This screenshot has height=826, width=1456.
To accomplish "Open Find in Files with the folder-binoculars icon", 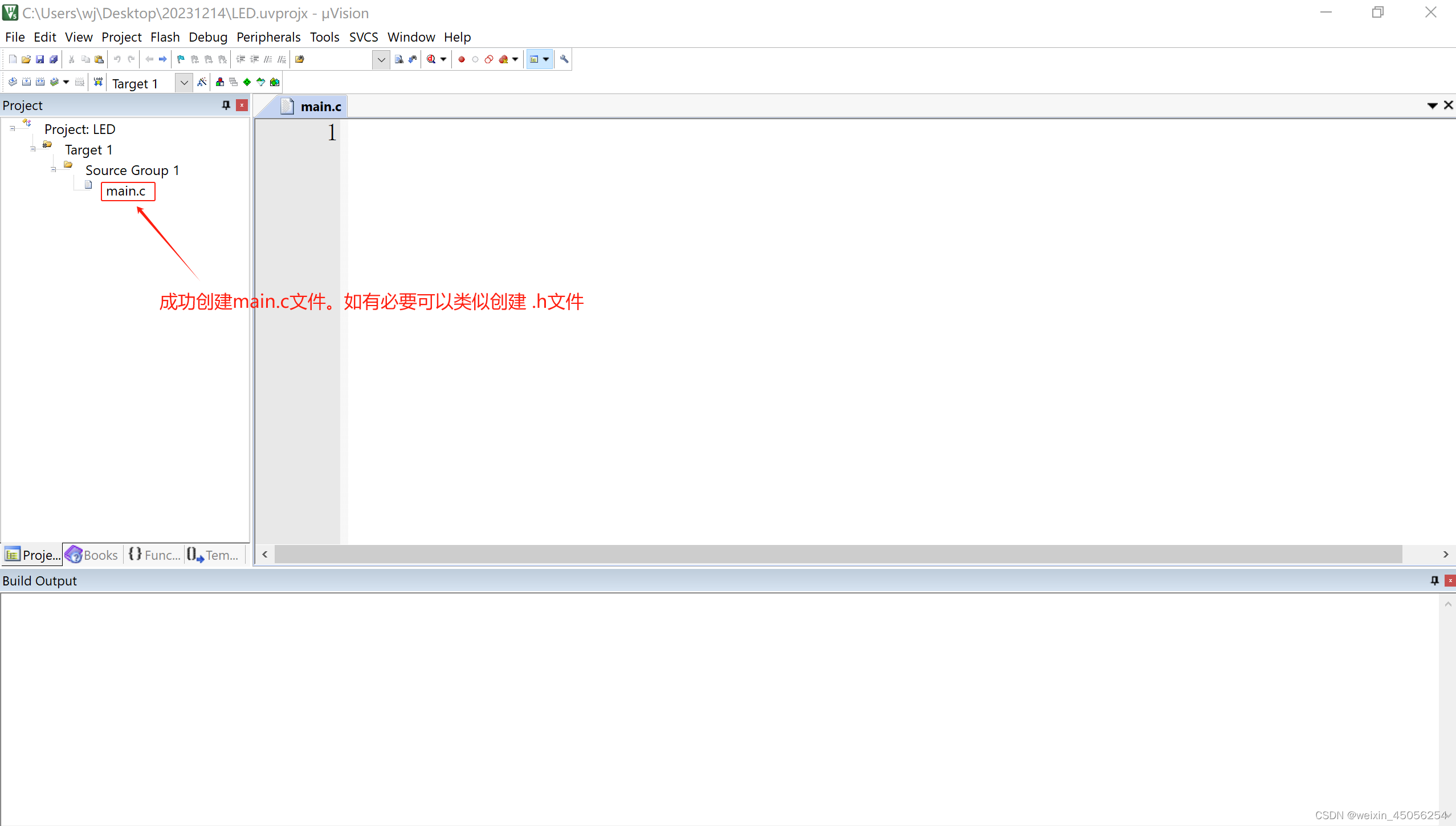I will click(x=300, y=59).
